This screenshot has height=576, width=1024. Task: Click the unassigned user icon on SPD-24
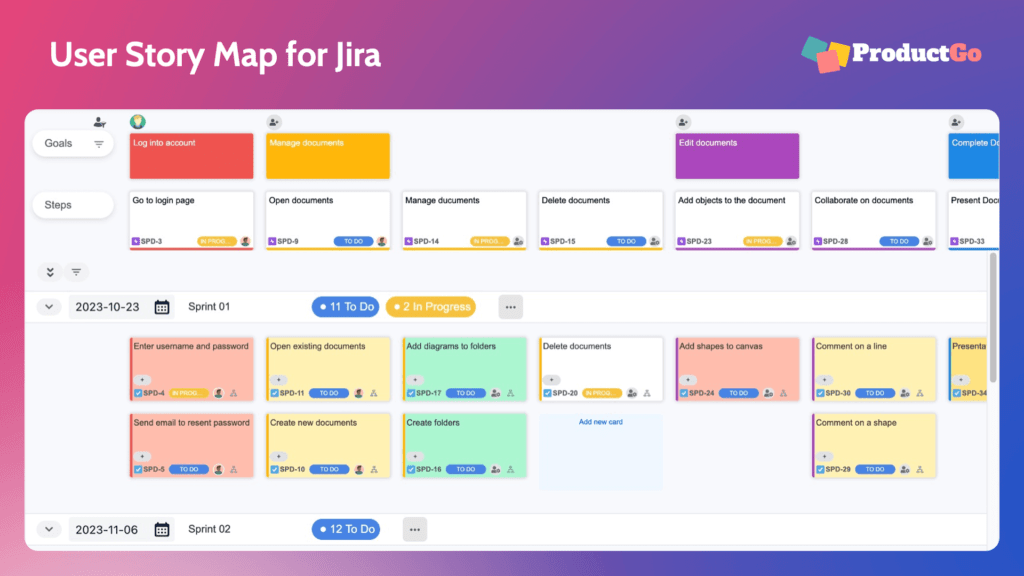coord(768,393)
